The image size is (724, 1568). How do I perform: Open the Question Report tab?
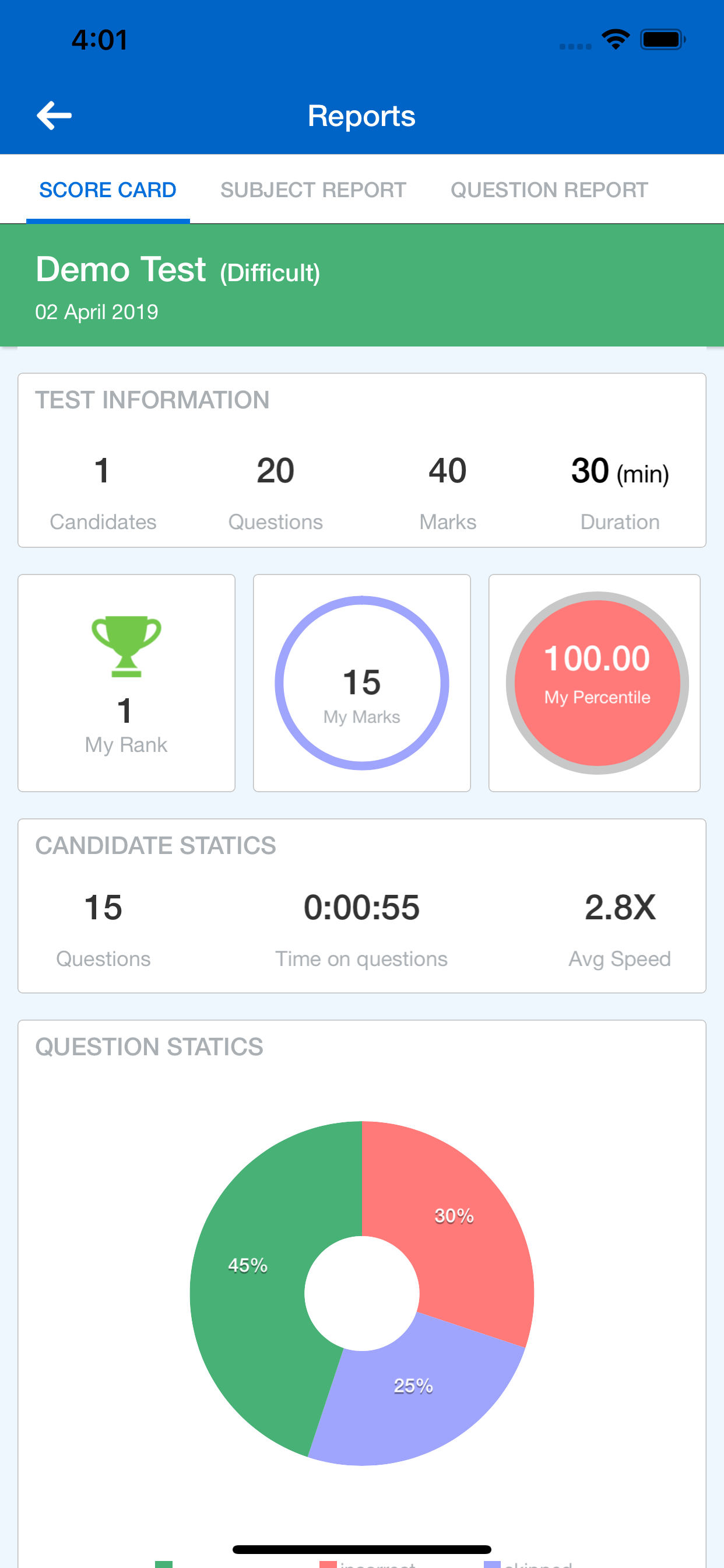pos(549,190)
